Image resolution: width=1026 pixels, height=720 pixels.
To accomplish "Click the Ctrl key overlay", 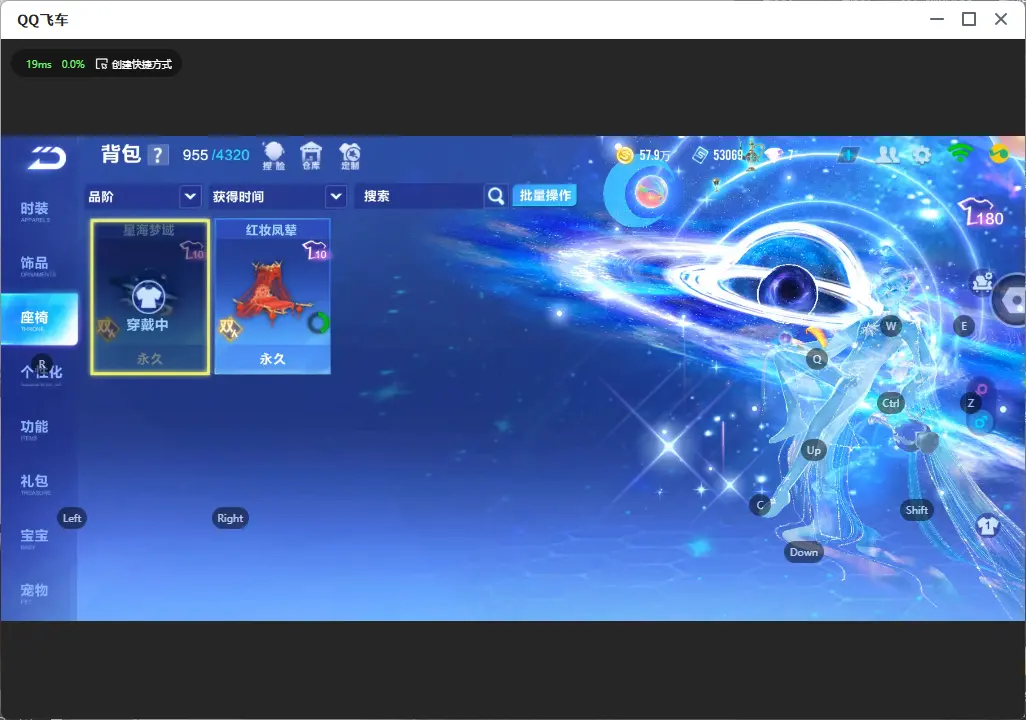I will point(891,403).
